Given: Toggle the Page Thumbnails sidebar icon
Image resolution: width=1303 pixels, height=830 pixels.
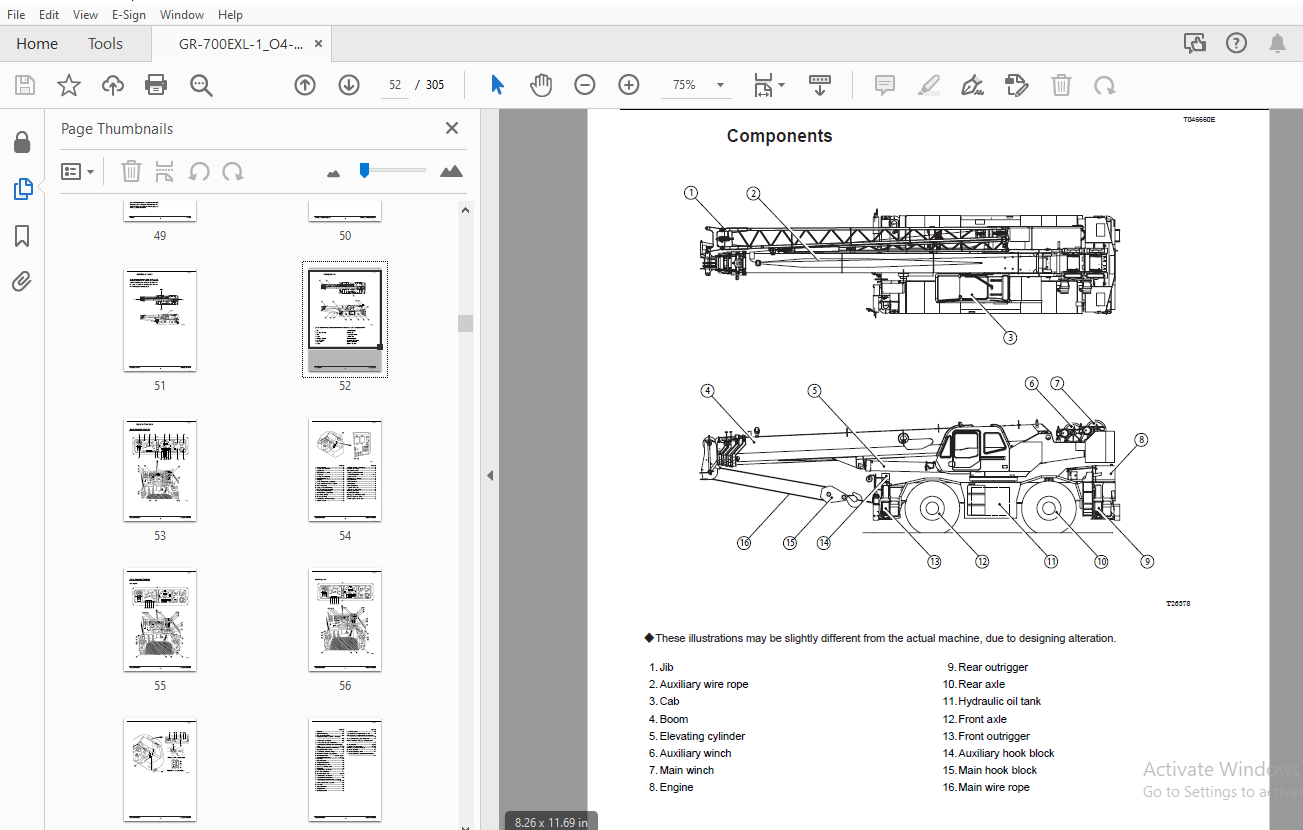Looking at the screenshot, I should pos(22,189).
